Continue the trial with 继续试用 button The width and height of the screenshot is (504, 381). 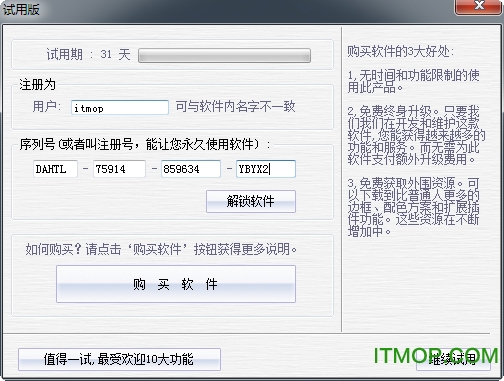pyautogui.click(x=453, y=359)
